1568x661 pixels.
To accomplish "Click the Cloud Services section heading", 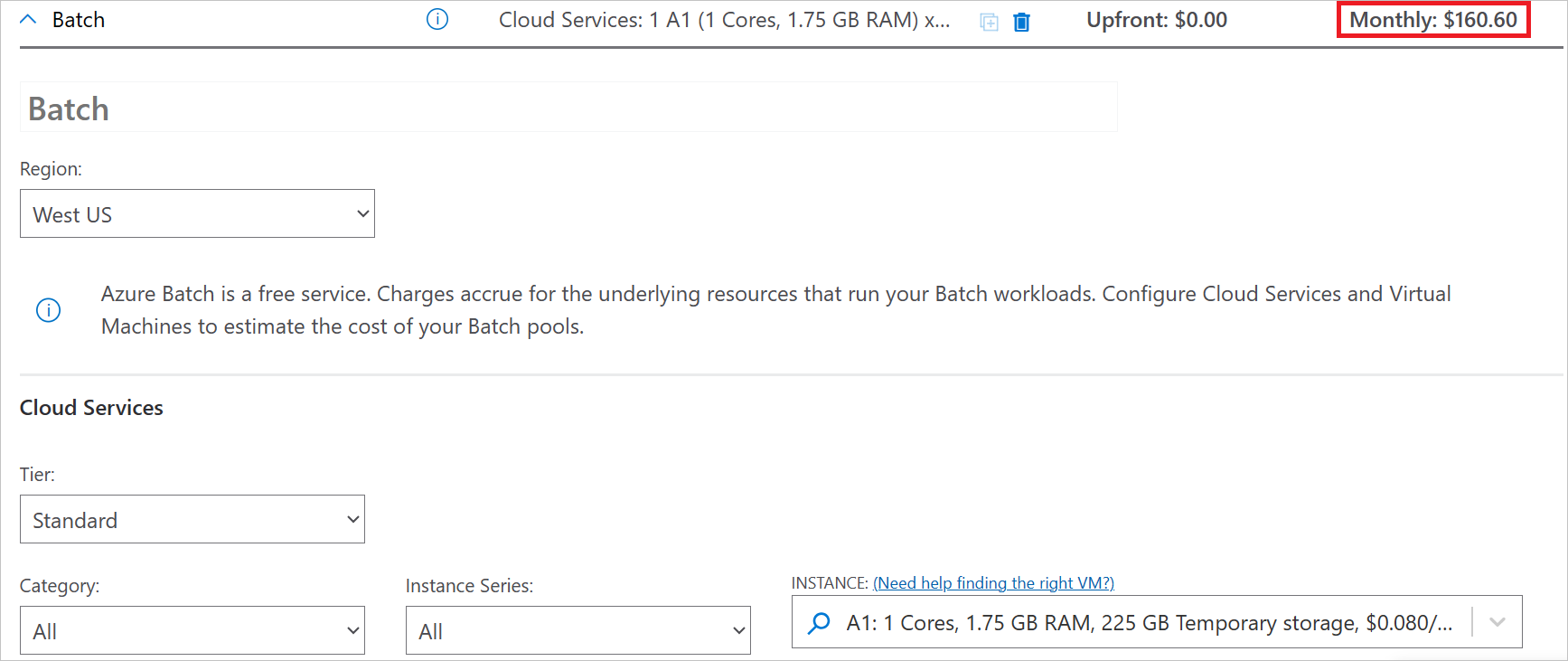I will point(91,408).
